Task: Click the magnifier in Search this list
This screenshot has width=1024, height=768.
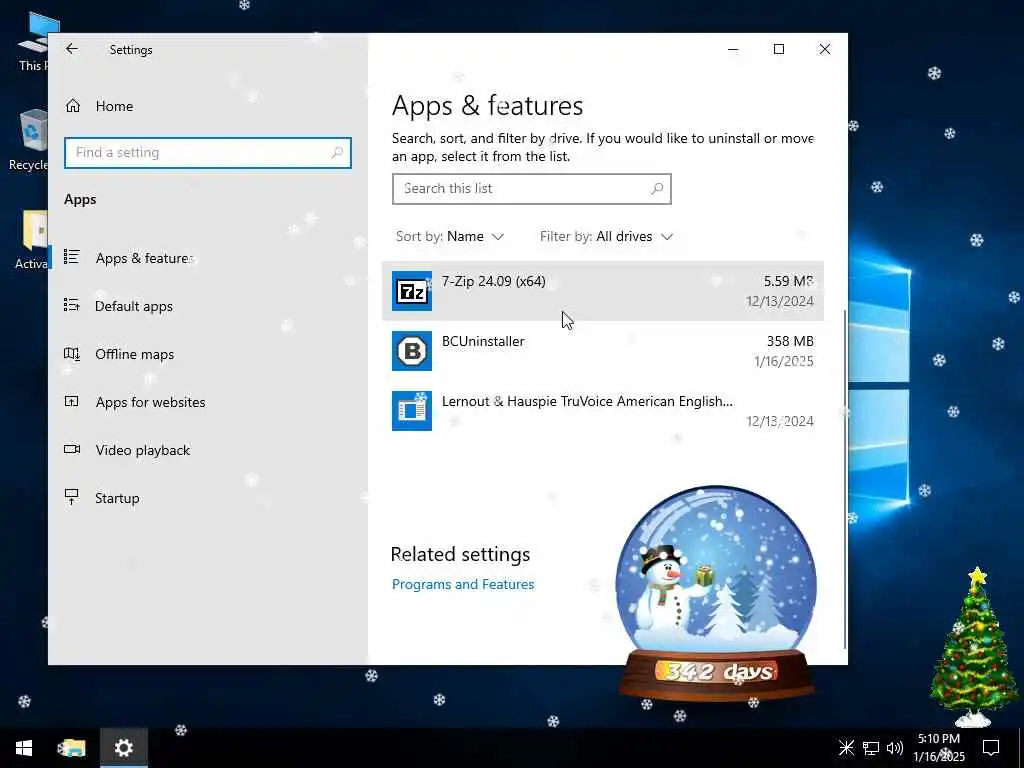Action: pos(657,189)
